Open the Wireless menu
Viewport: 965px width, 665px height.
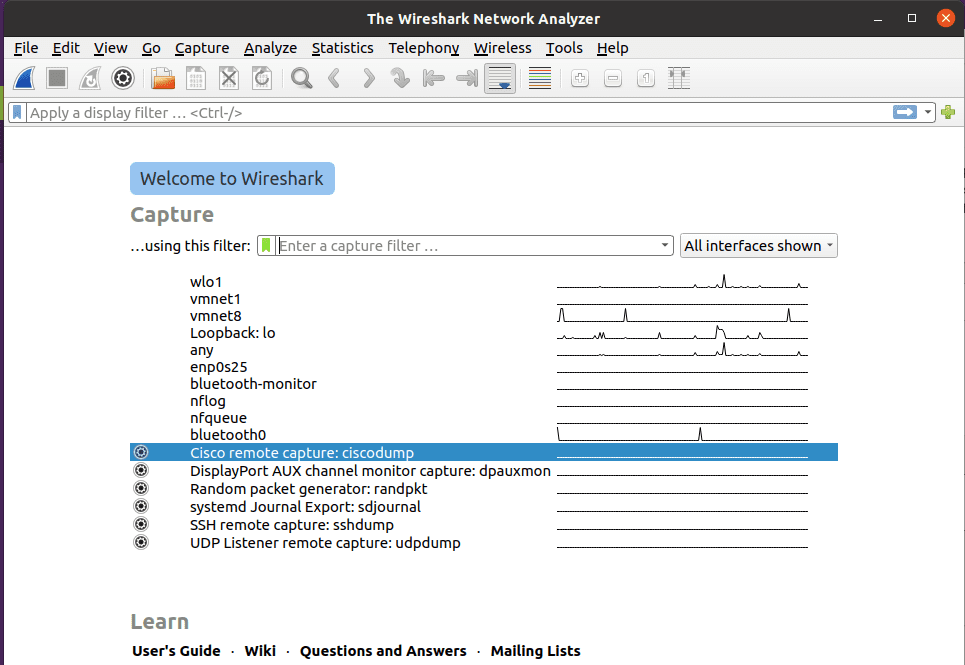[x=502, y=48]
